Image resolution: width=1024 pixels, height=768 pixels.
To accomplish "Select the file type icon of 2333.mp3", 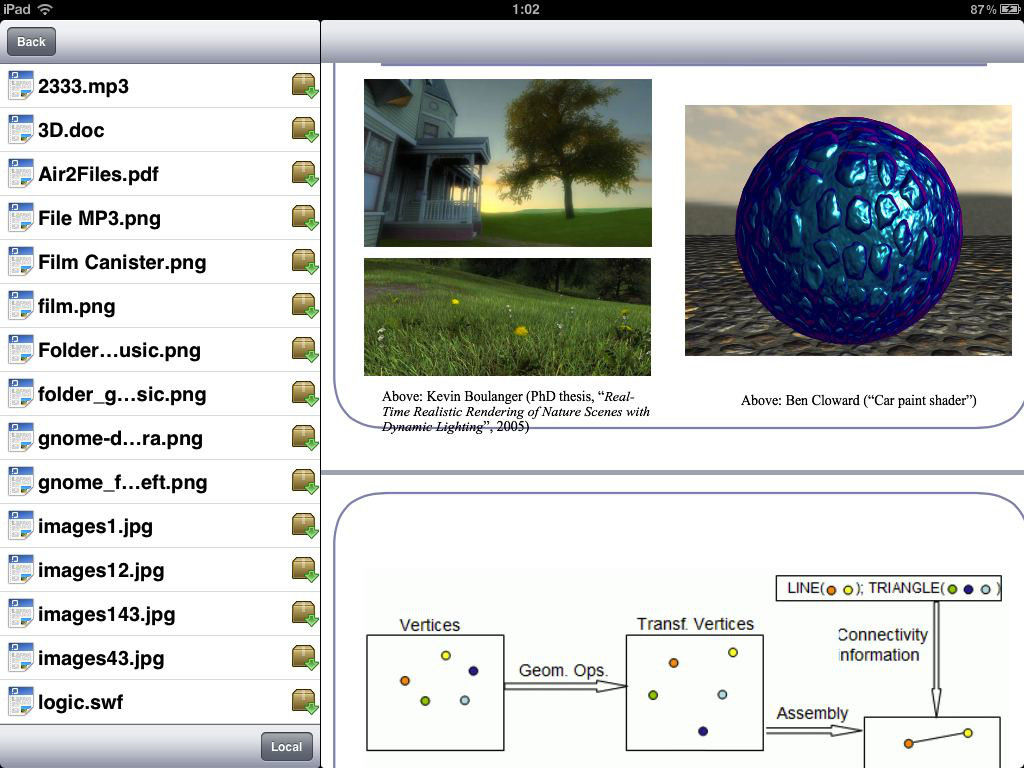I will (x=20, y=86).
